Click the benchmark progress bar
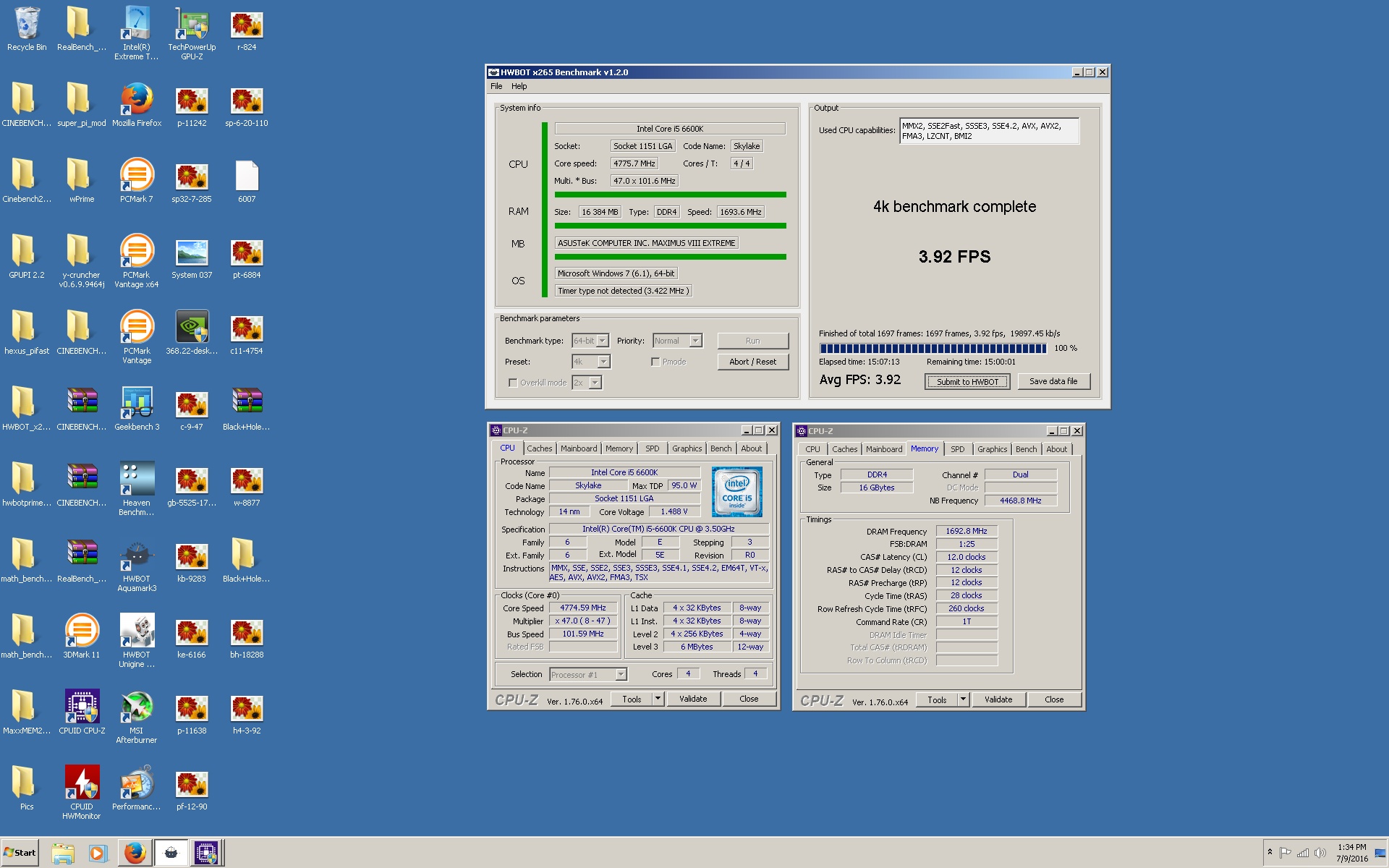 click(933, 349)
